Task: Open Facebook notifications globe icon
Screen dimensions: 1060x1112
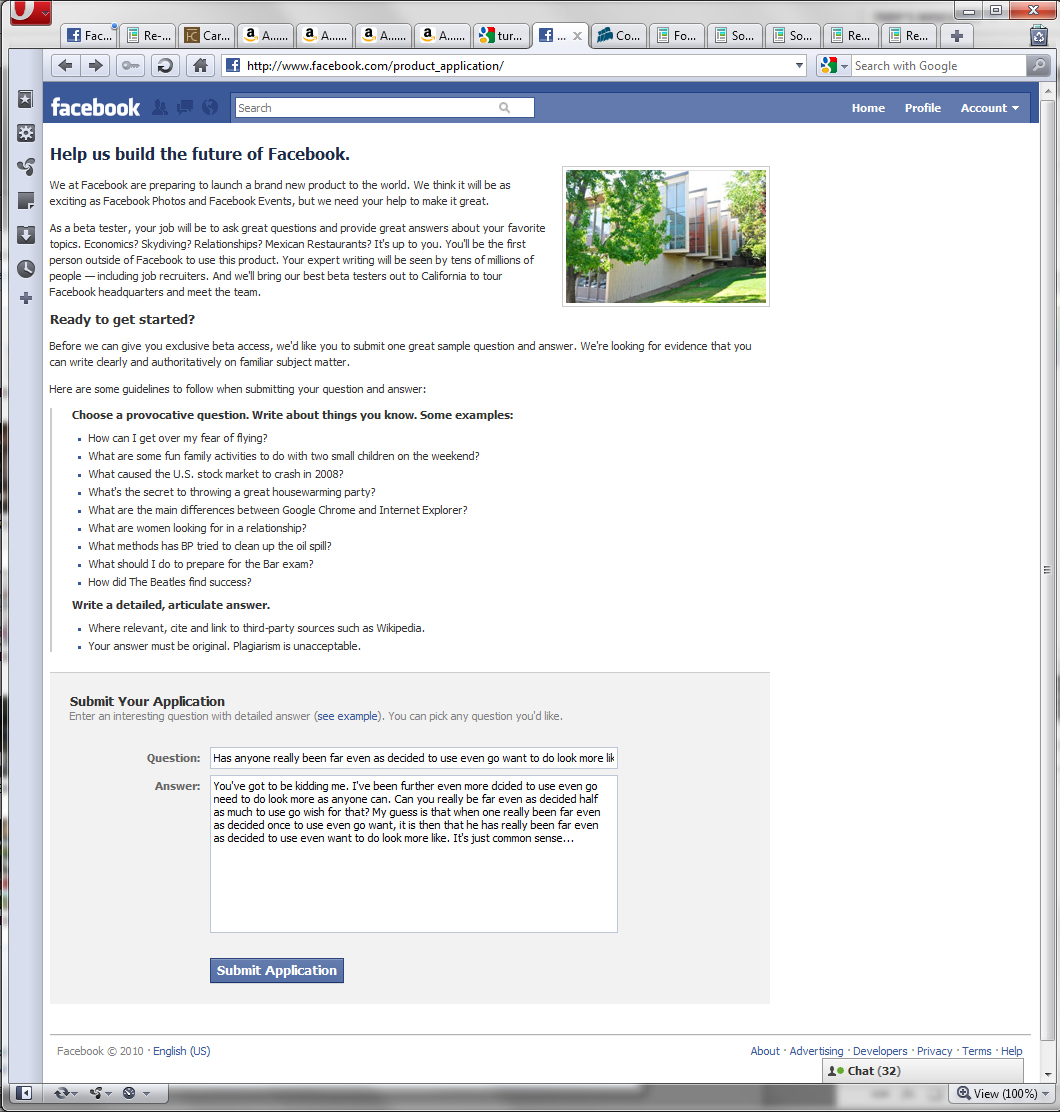Action: tap(210, 108)
